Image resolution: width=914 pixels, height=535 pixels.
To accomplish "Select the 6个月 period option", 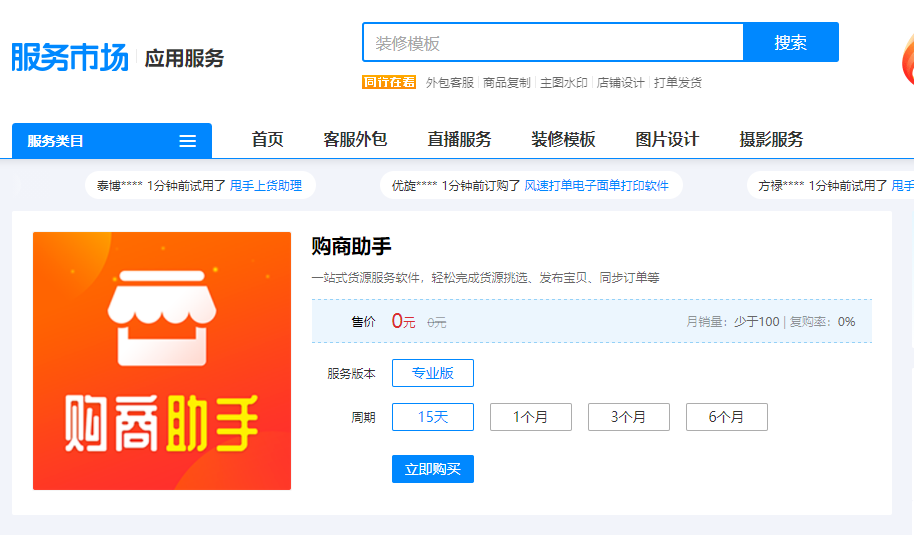I will (x=726, y=417).
